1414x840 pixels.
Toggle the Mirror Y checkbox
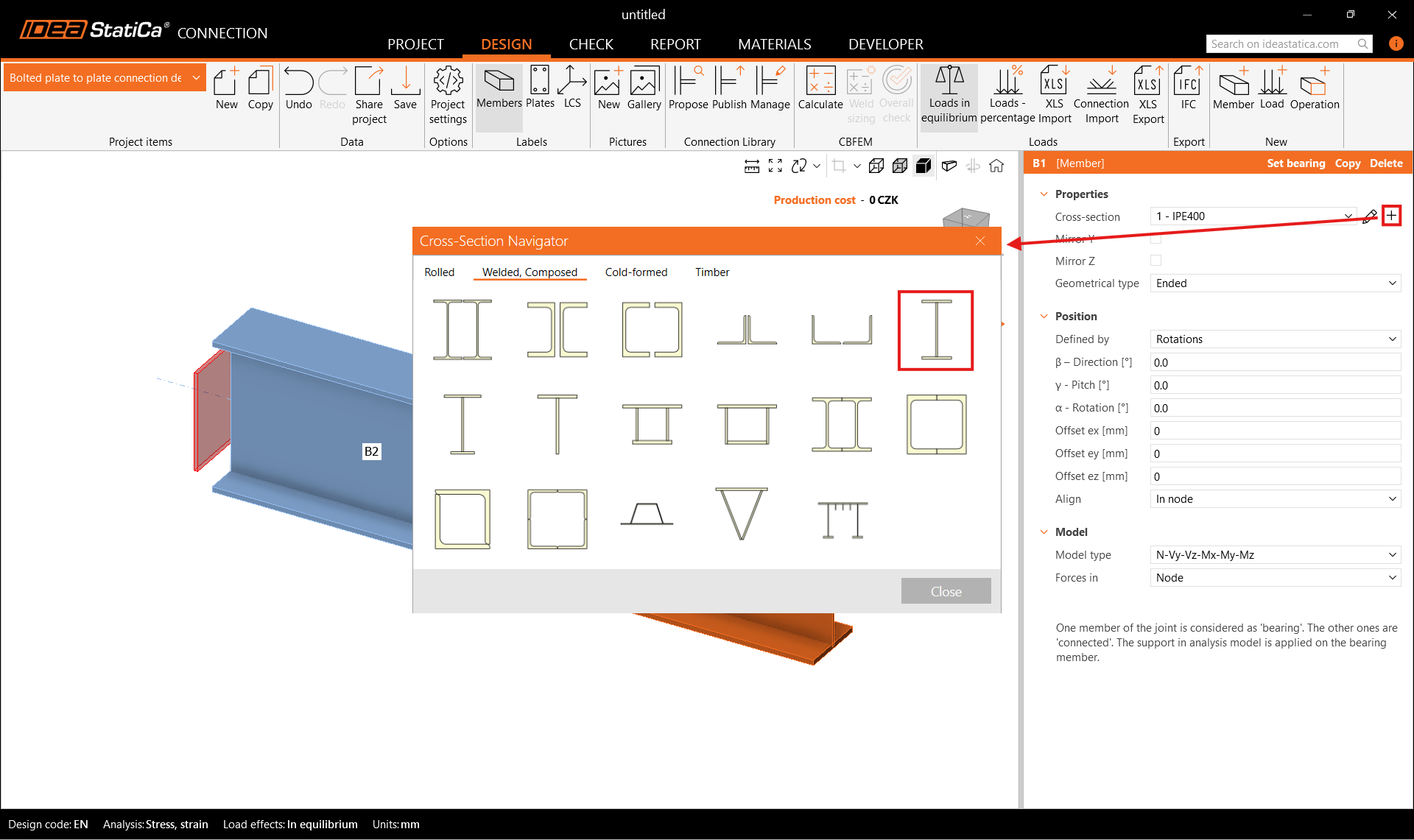[1156, 239]
